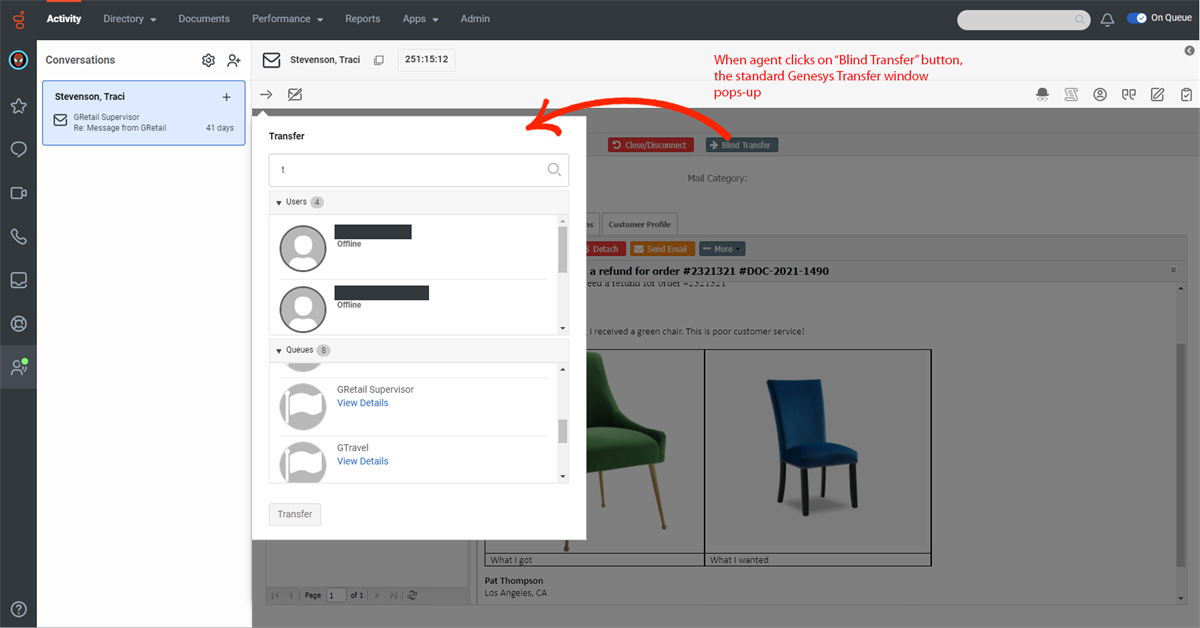1200x628 pixels.
Task: Open the Apps dropdown menu
Action: pyautogui.click(x=421, y=19)
